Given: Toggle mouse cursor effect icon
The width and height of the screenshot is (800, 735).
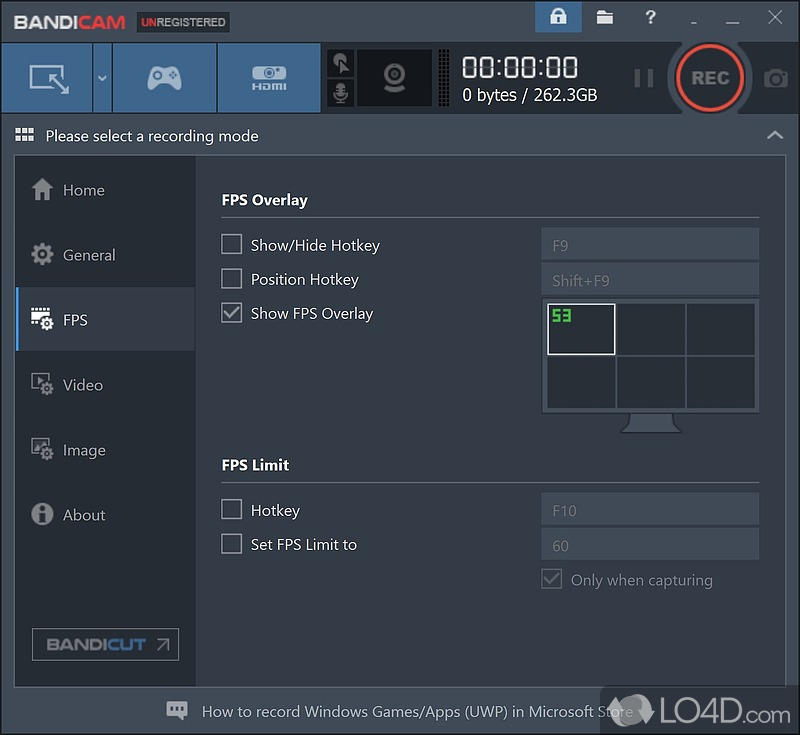Looking at the screenshot, I should click(x=340, y=63).
